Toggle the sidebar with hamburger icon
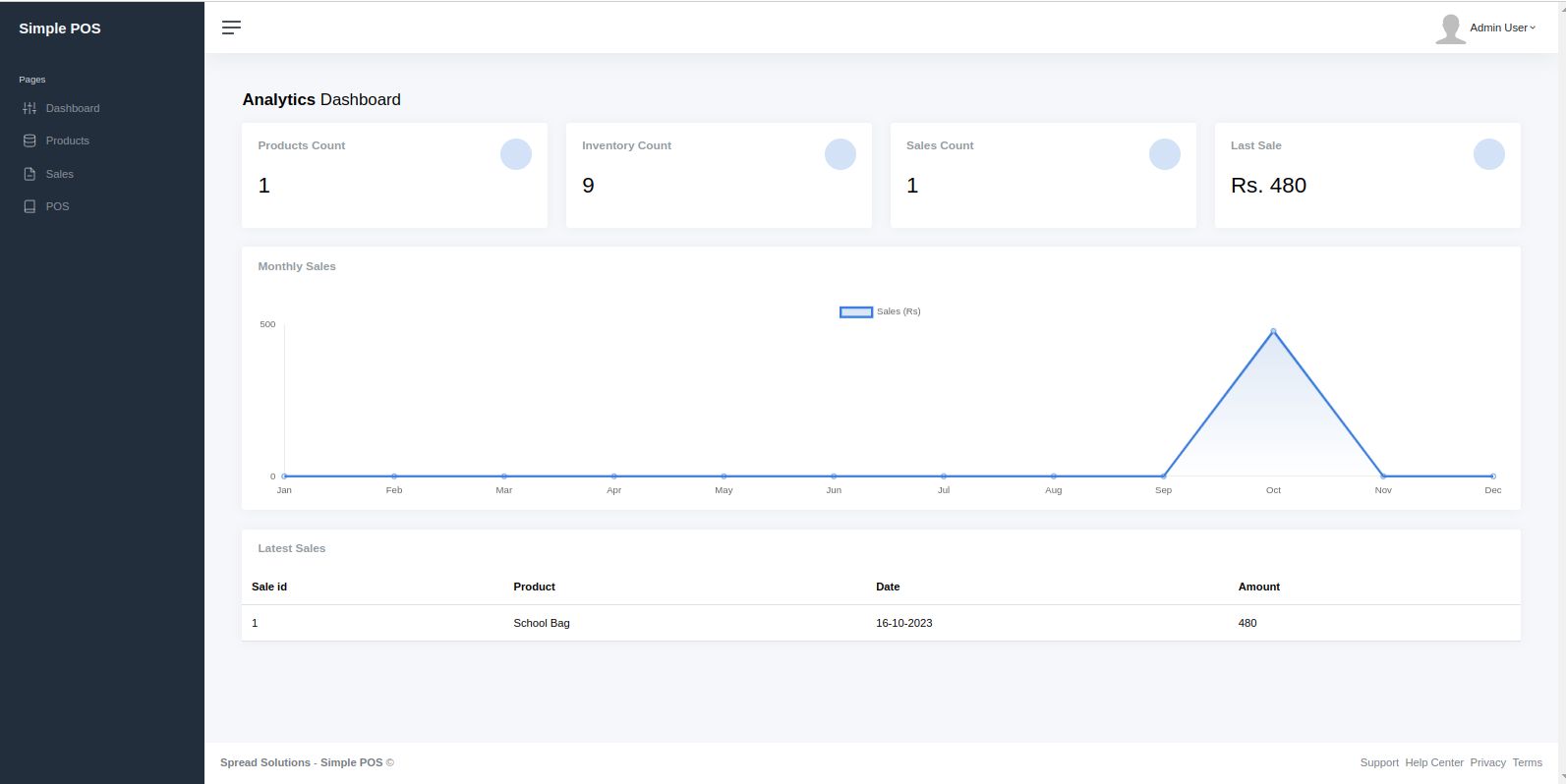 point(231,28)
